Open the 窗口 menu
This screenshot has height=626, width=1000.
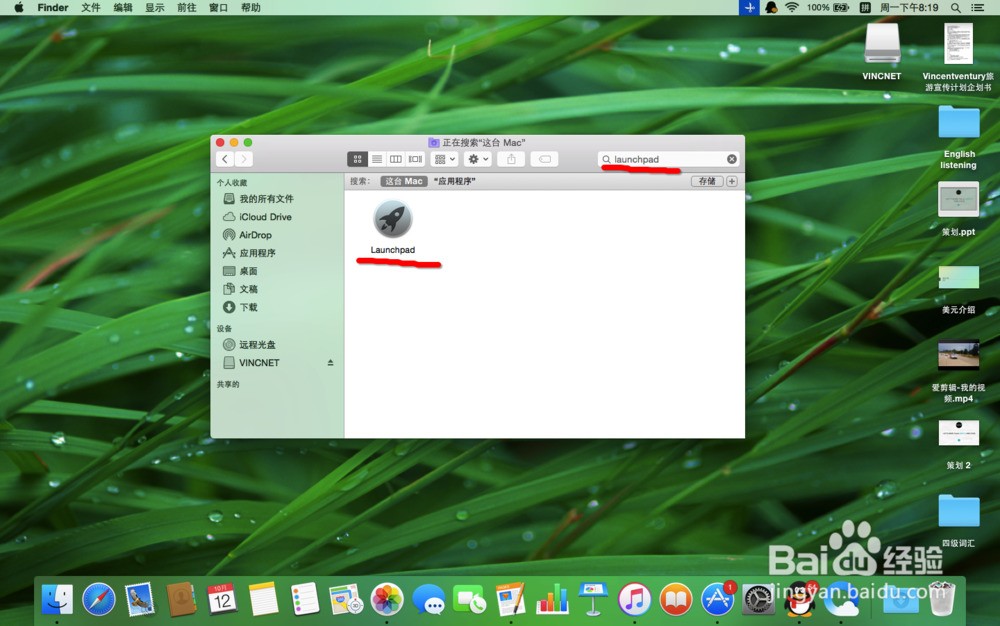(218, 8)
